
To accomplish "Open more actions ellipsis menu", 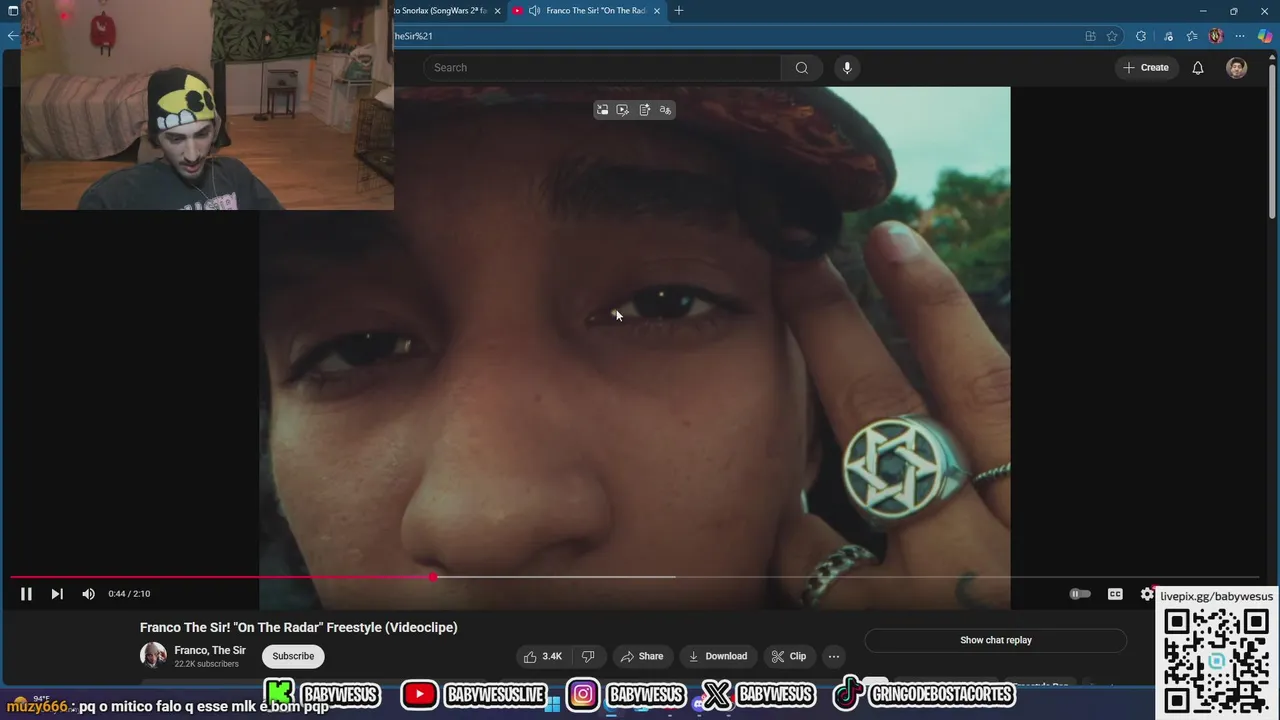I will point(834,656).
